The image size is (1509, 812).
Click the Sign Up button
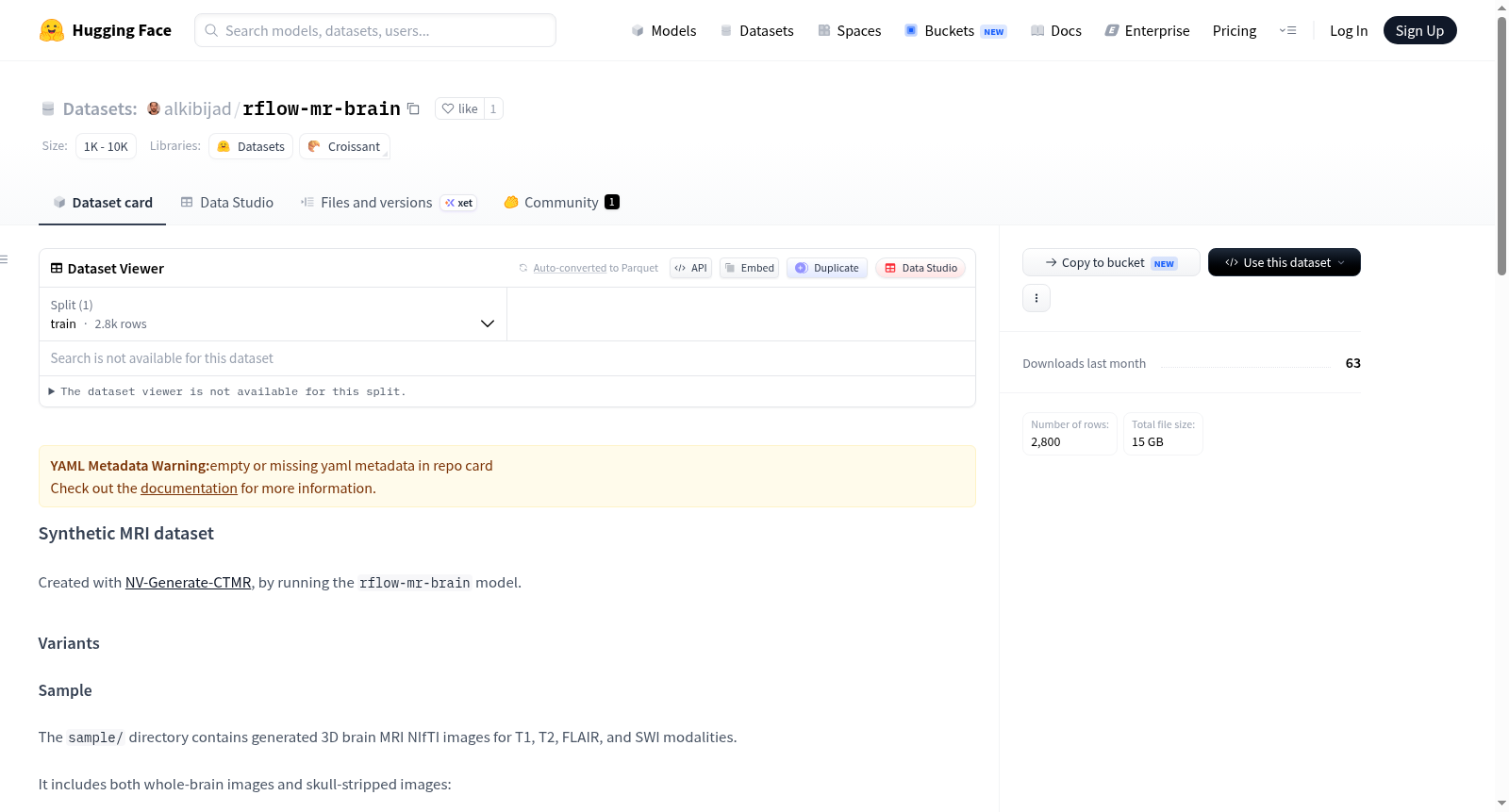tap(1419, 30)
